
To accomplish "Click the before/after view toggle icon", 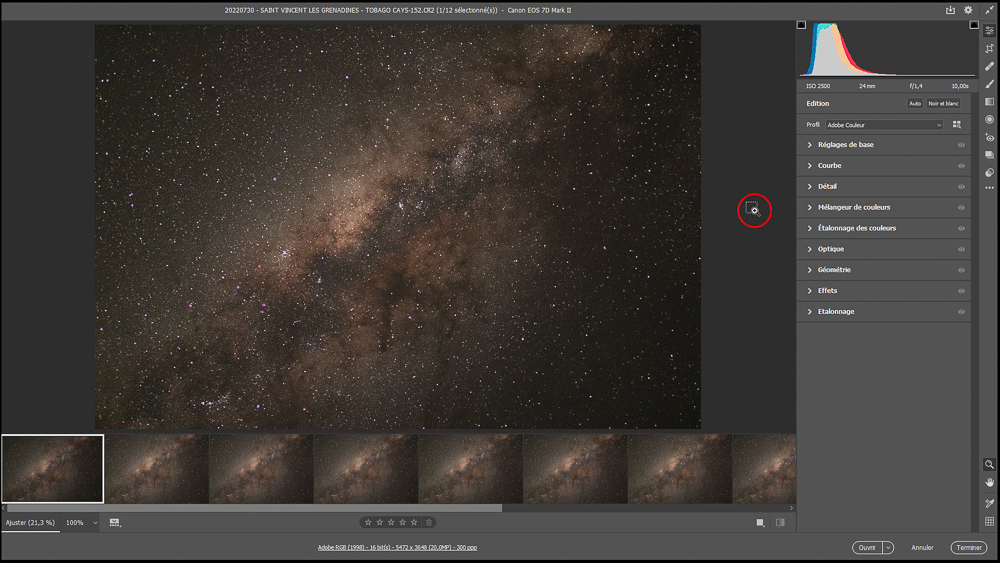I will (x=780, y=522).
